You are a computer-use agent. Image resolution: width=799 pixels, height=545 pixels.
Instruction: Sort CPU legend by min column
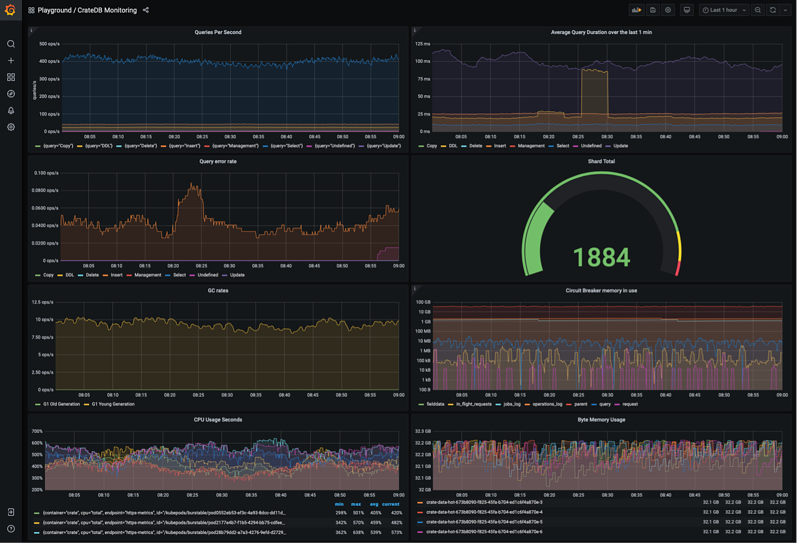point(339,505)
